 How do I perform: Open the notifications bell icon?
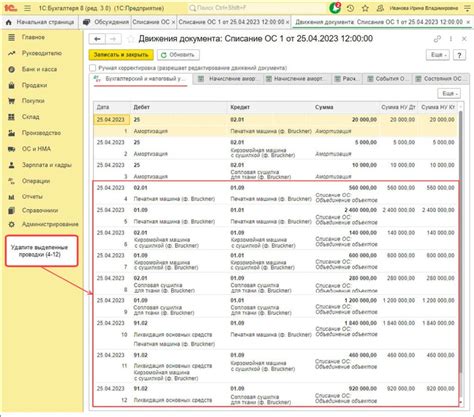[x=335, y=8]
